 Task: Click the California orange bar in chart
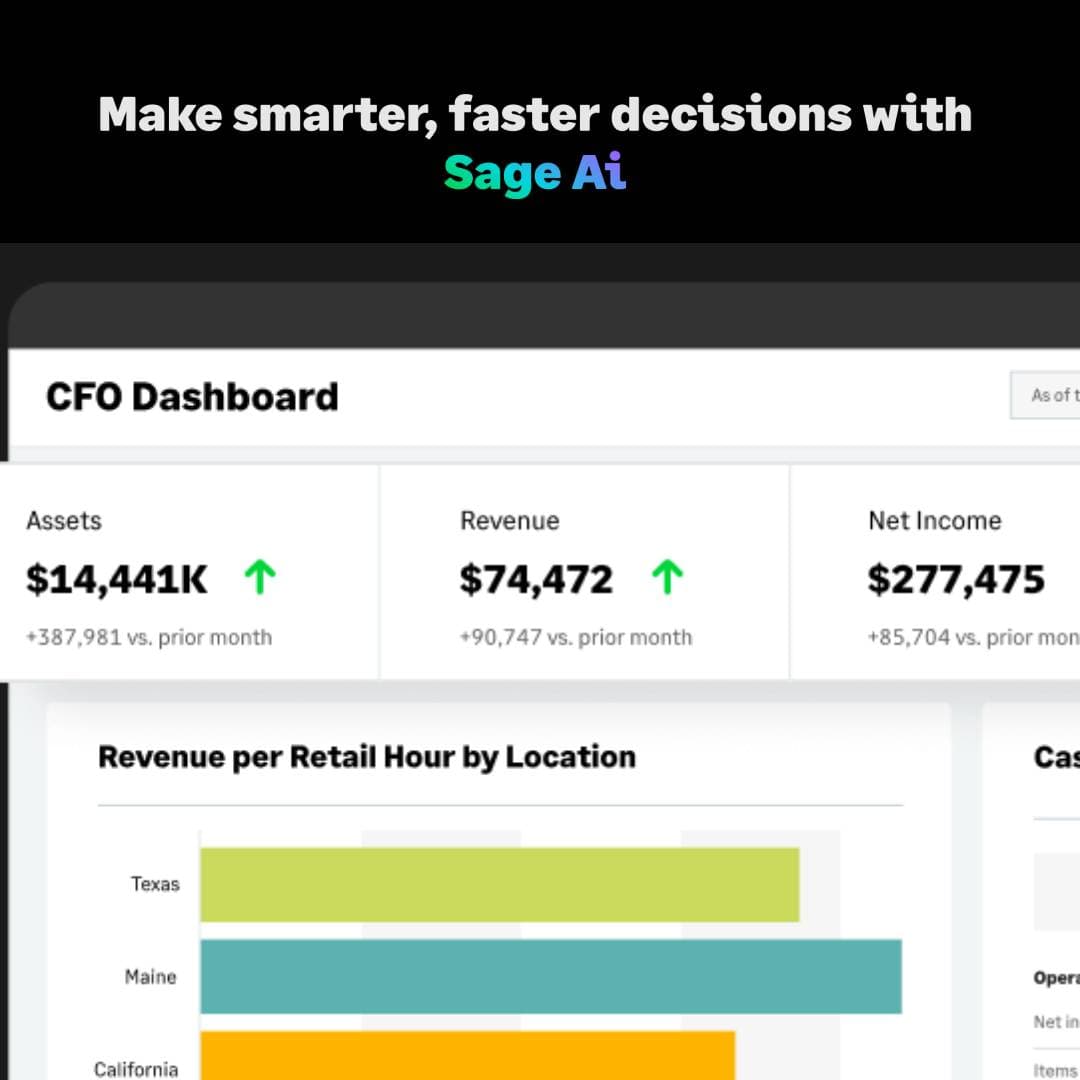pos(468,1055)
